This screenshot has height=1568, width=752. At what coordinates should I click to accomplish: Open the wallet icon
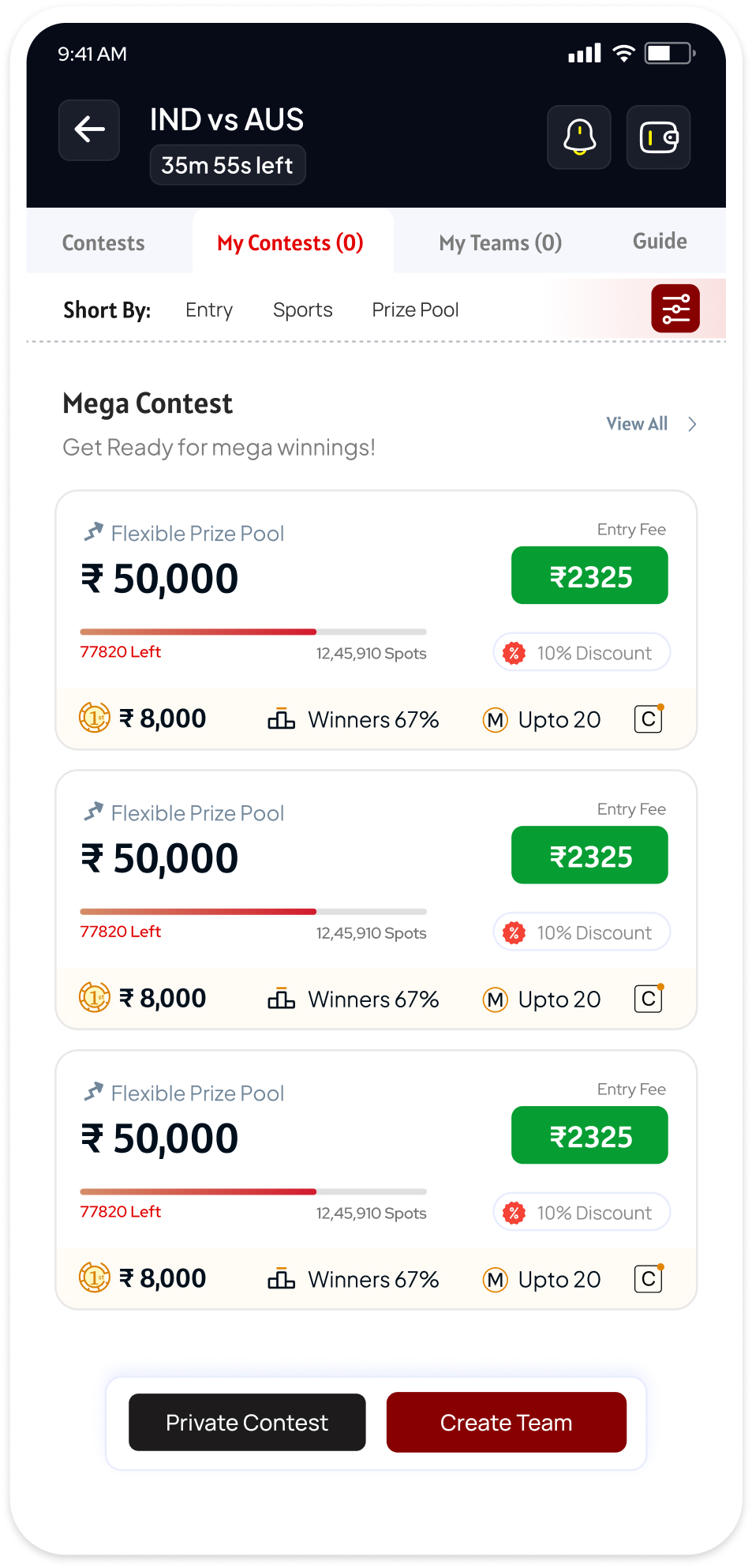coord(658,137)
